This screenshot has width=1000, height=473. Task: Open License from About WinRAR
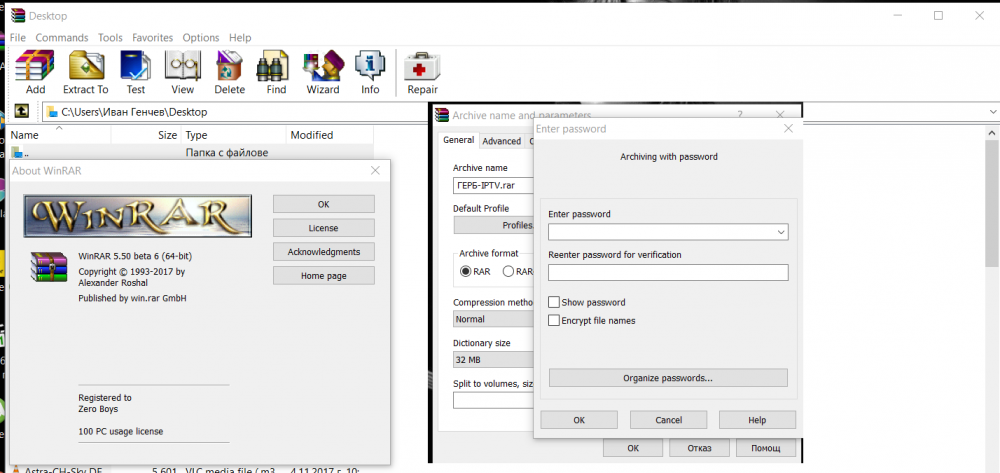click(323, 228)
